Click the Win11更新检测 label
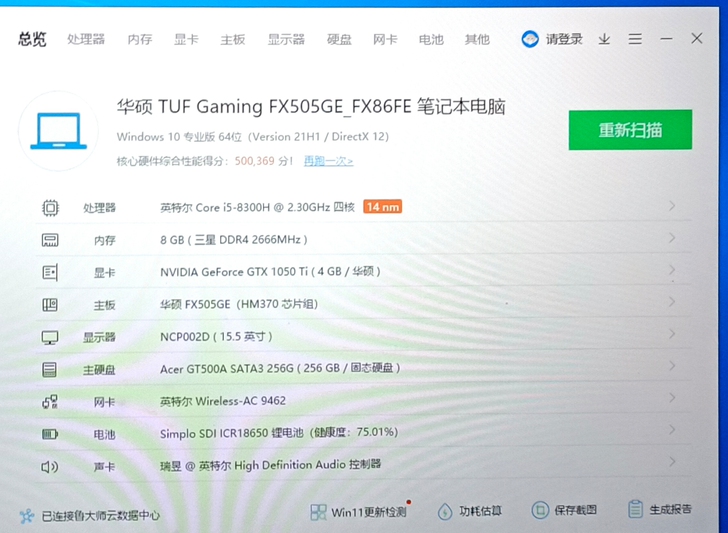The width and height of the screenshot is (728, 533). click(x=369, y=512)
